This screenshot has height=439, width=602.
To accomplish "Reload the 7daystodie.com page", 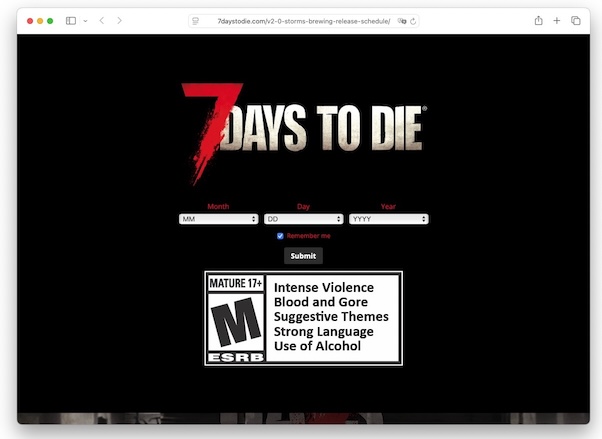I will [412, 20].
